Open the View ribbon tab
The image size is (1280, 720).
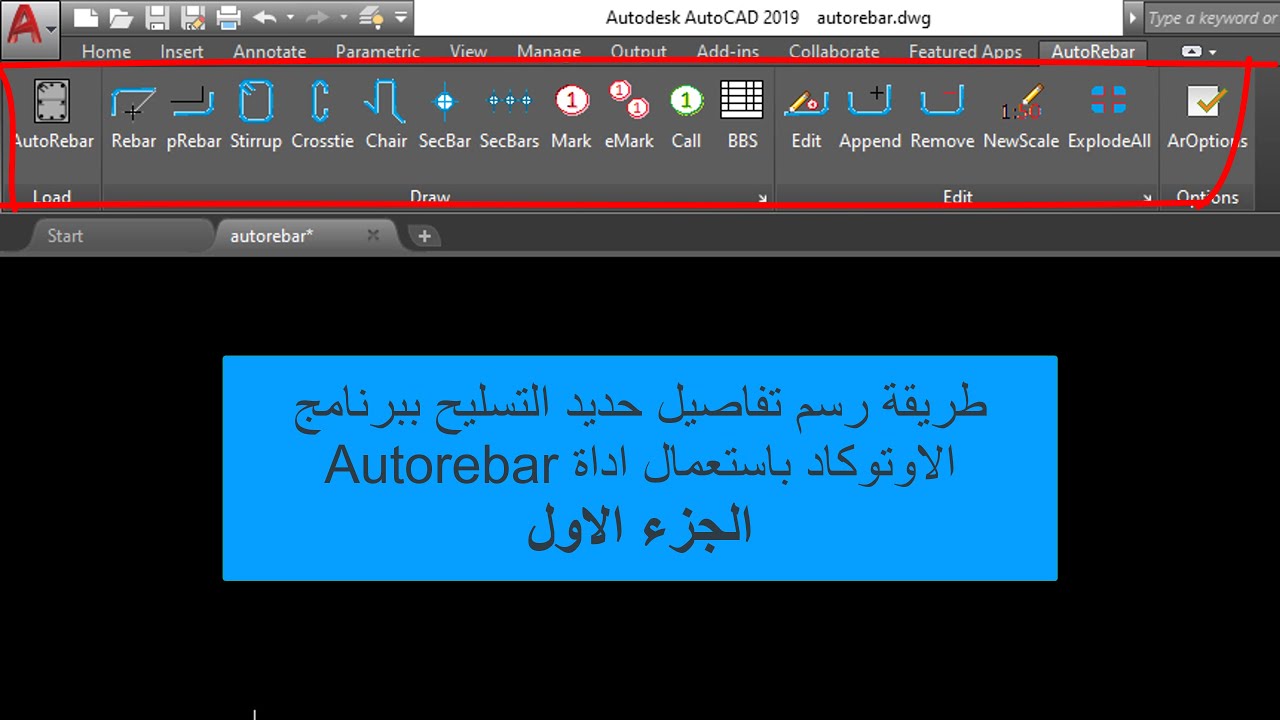coord(468,51)
